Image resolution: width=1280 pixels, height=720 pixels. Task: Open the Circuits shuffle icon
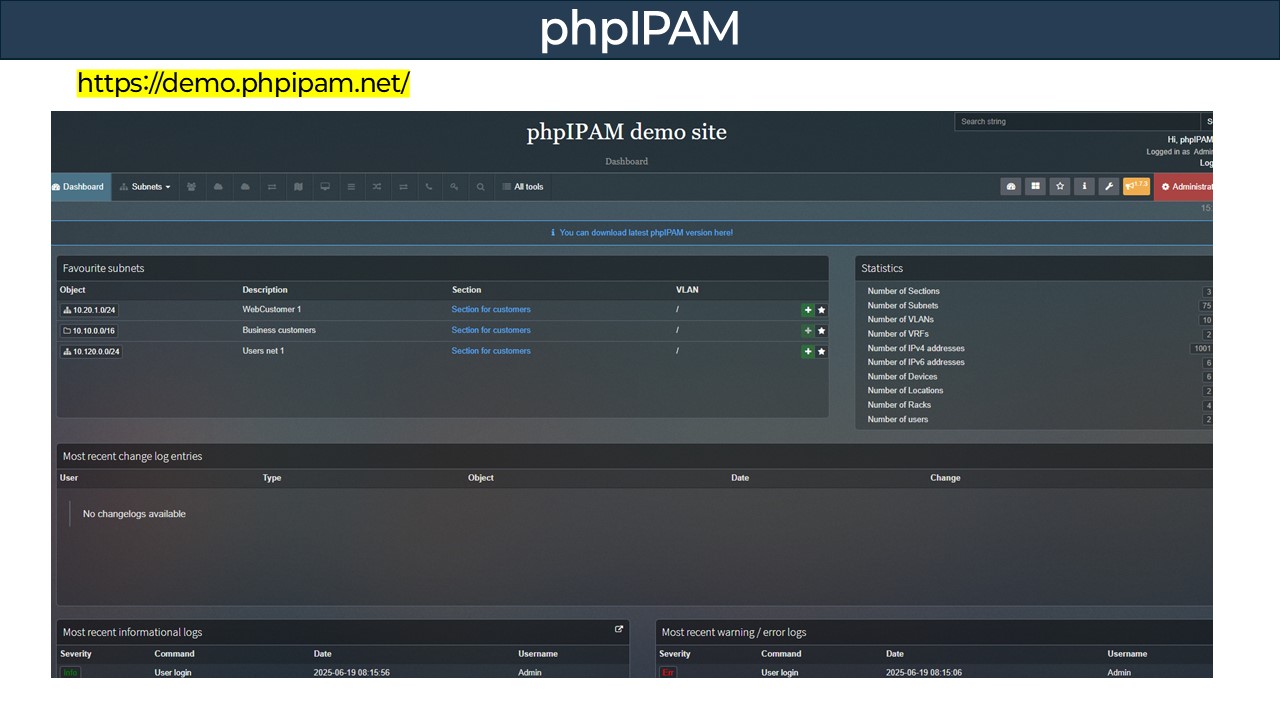click(x=377, y=187)
